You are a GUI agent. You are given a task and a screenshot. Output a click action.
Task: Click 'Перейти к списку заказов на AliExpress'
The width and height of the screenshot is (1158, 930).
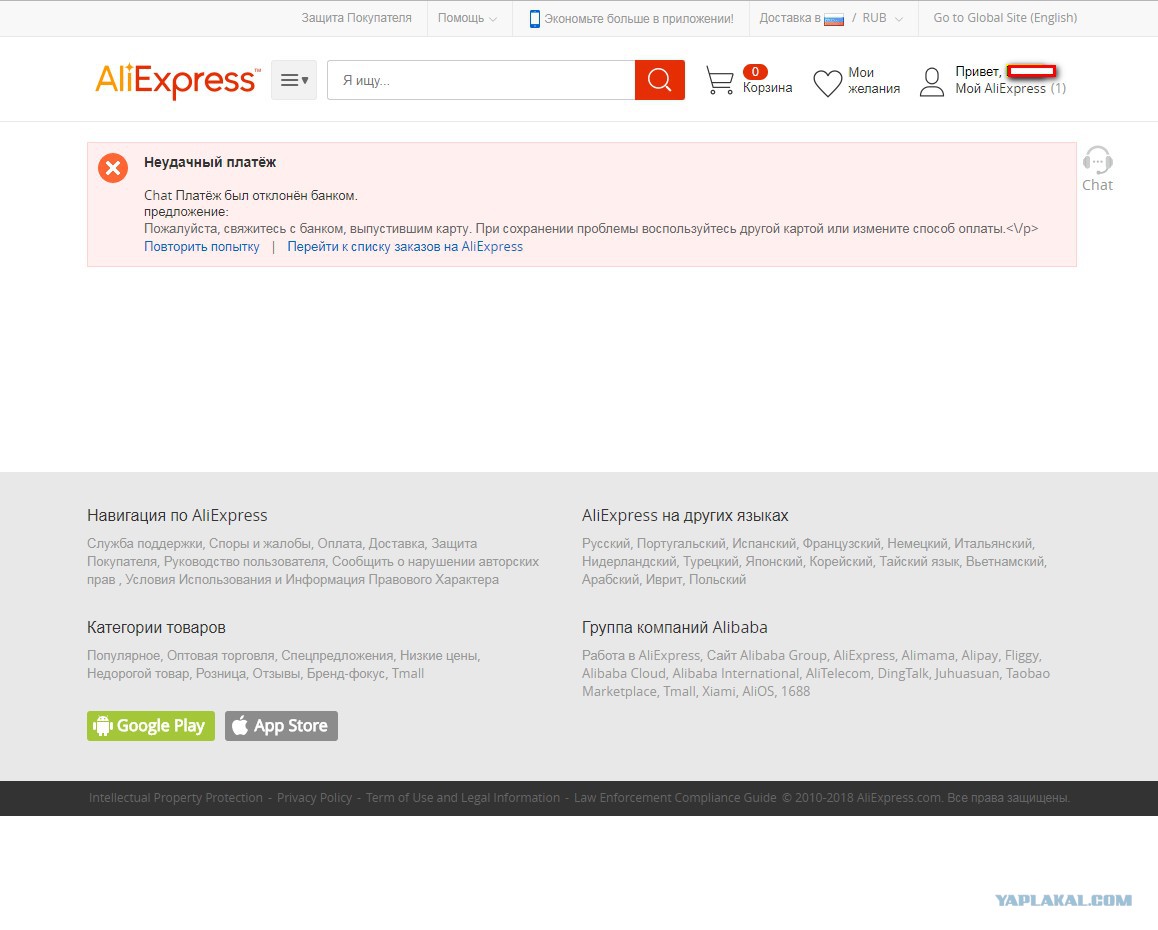pyautogui.click(x=405, y=247)
